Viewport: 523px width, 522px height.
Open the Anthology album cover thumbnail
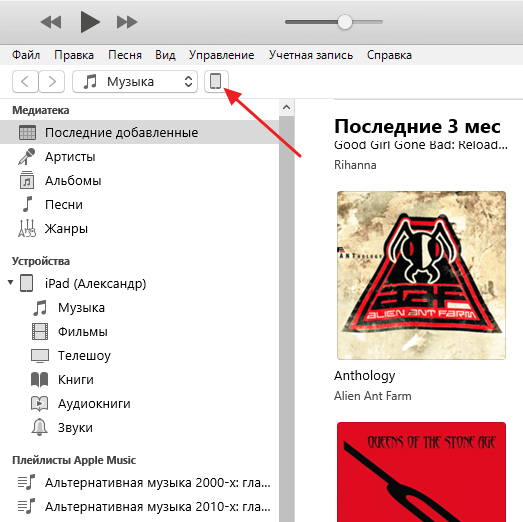pyautogui.click(x=421, y=275)
